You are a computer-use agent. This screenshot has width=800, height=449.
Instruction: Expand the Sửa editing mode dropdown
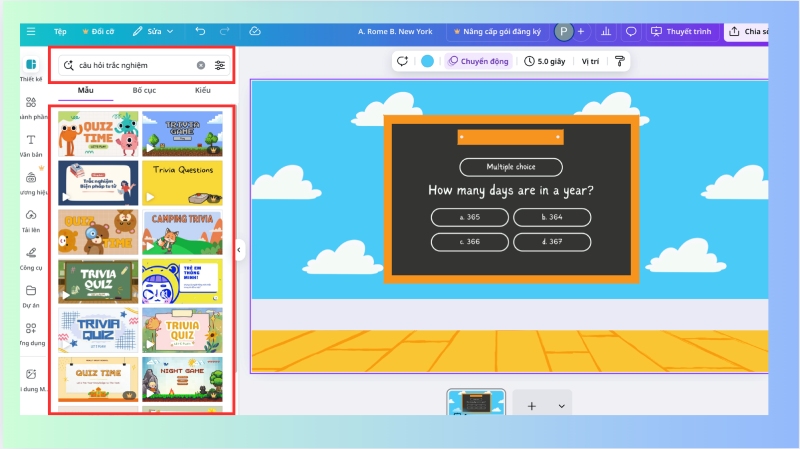[153, 31]
